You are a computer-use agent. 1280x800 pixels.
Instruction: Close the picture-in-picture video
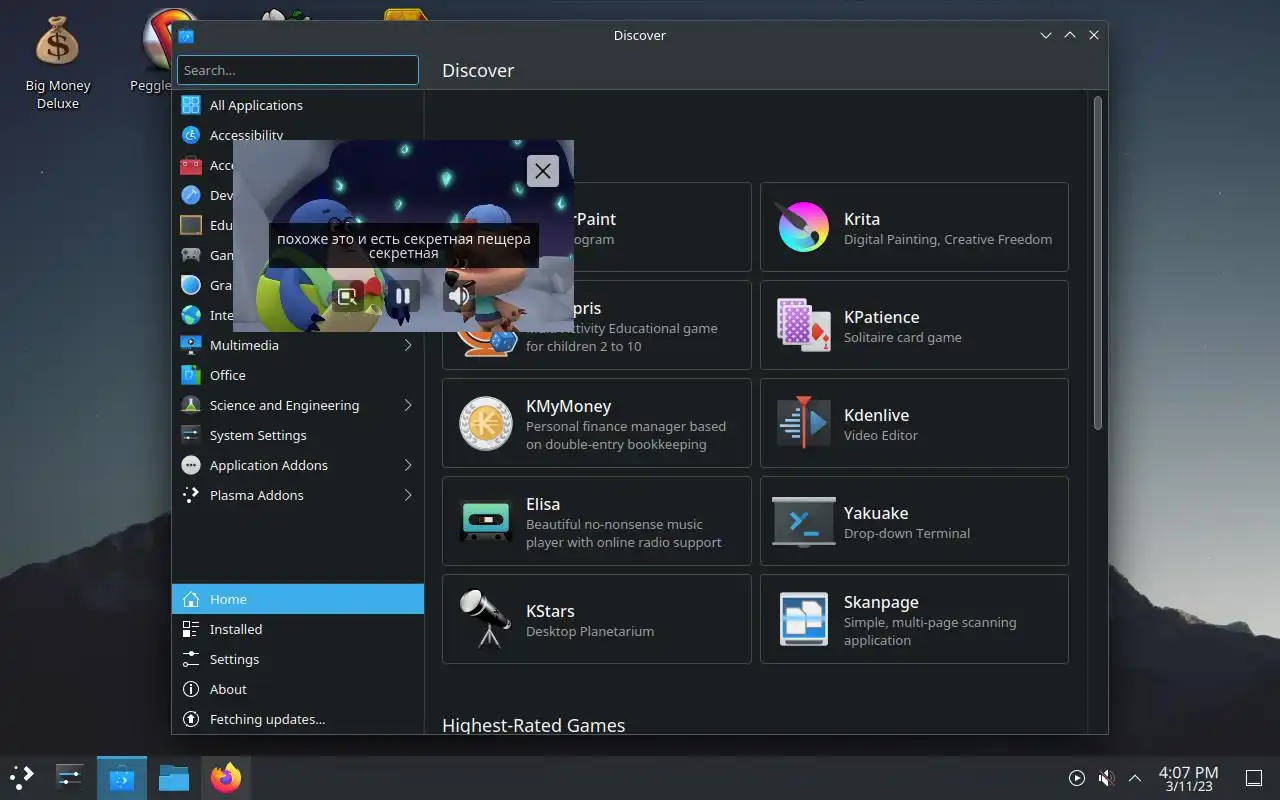(x=543, y=171)
